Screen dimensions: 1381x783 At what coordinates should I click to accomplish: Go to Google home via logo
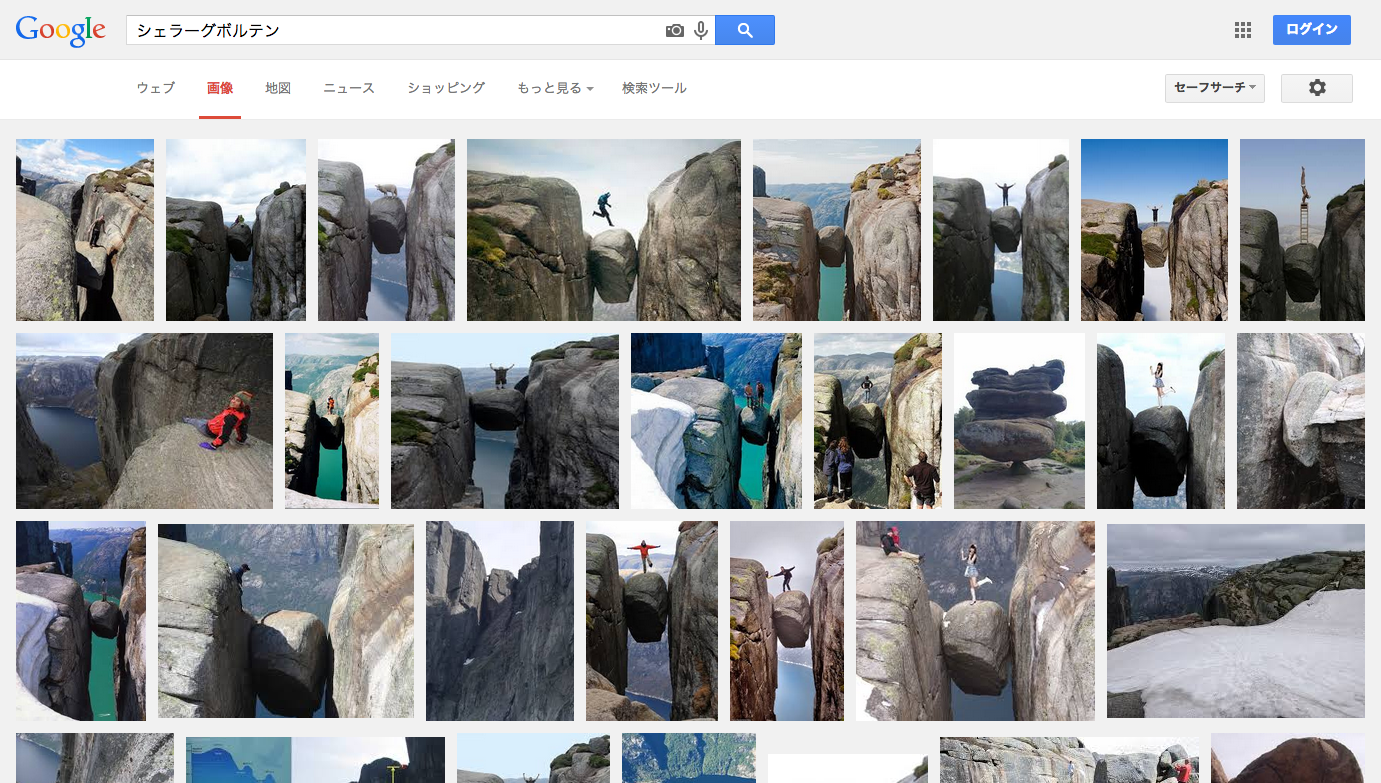tap(61, 30)
